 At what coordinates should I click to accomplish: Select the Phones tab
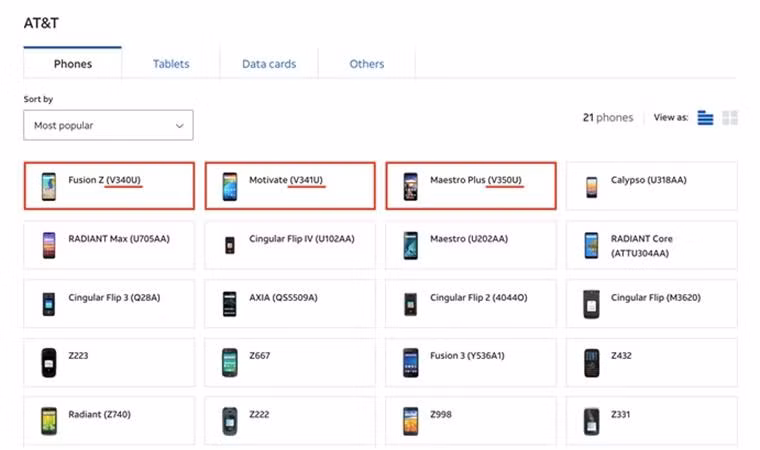click(72, 64)
